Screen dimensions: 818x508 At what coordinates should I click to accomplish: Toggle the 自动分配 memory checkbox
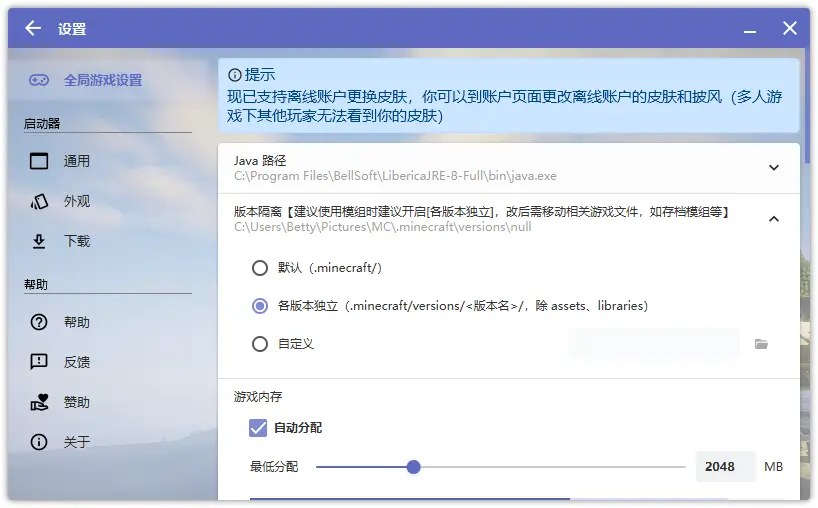pyautogui.click(x=258, y=428)
